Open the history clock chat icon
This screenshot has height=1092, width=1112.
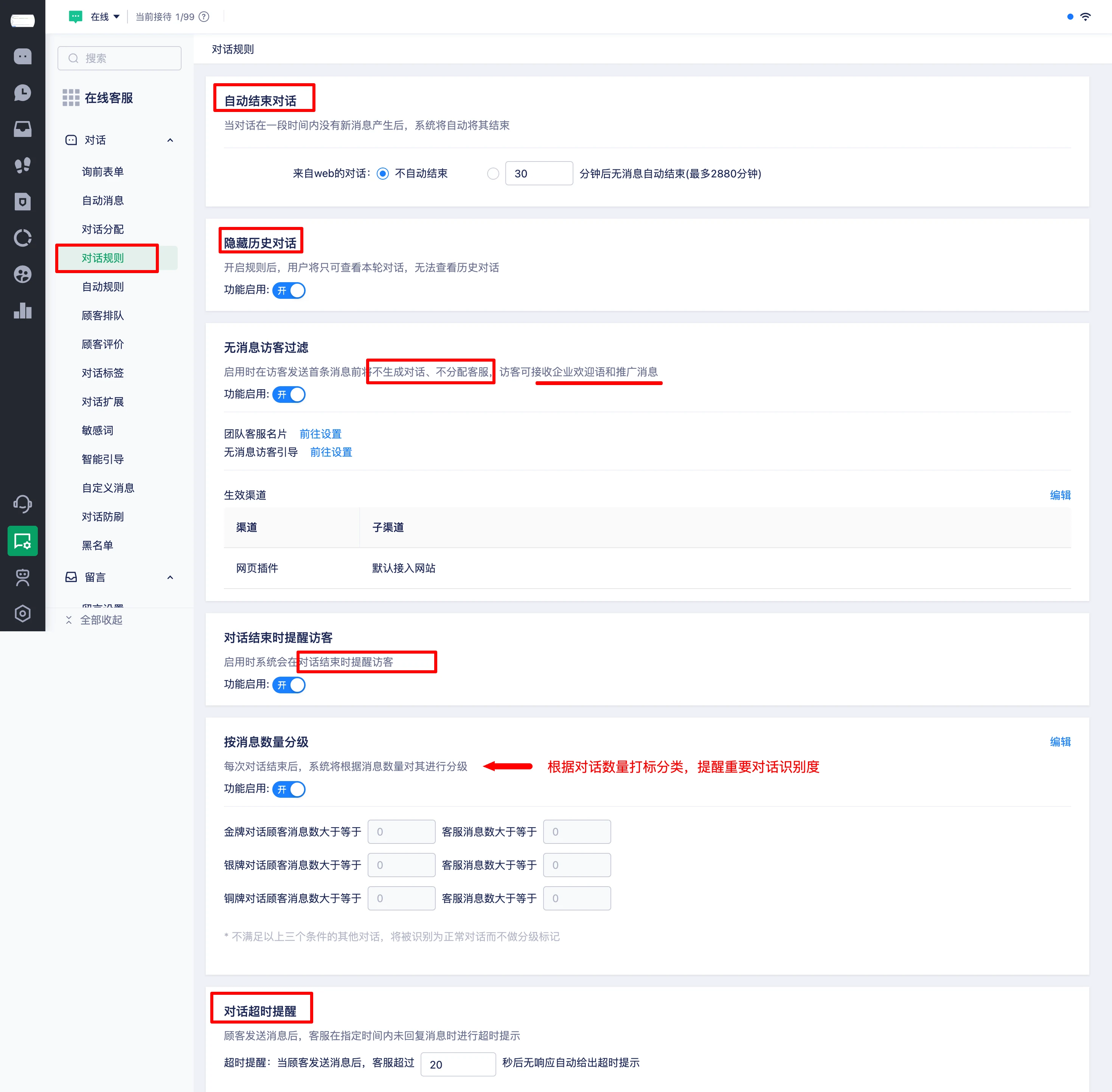[22, 93]
